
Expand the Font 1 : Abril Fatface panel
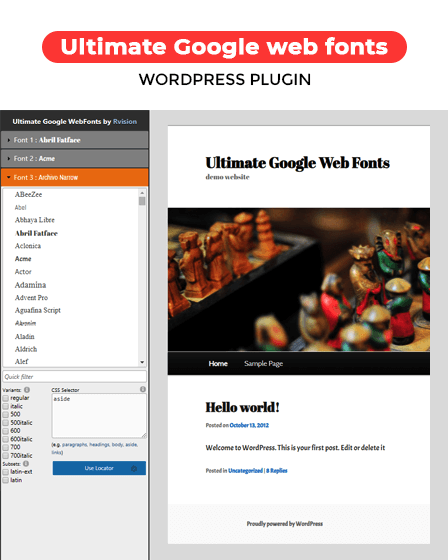click(74, 140)
